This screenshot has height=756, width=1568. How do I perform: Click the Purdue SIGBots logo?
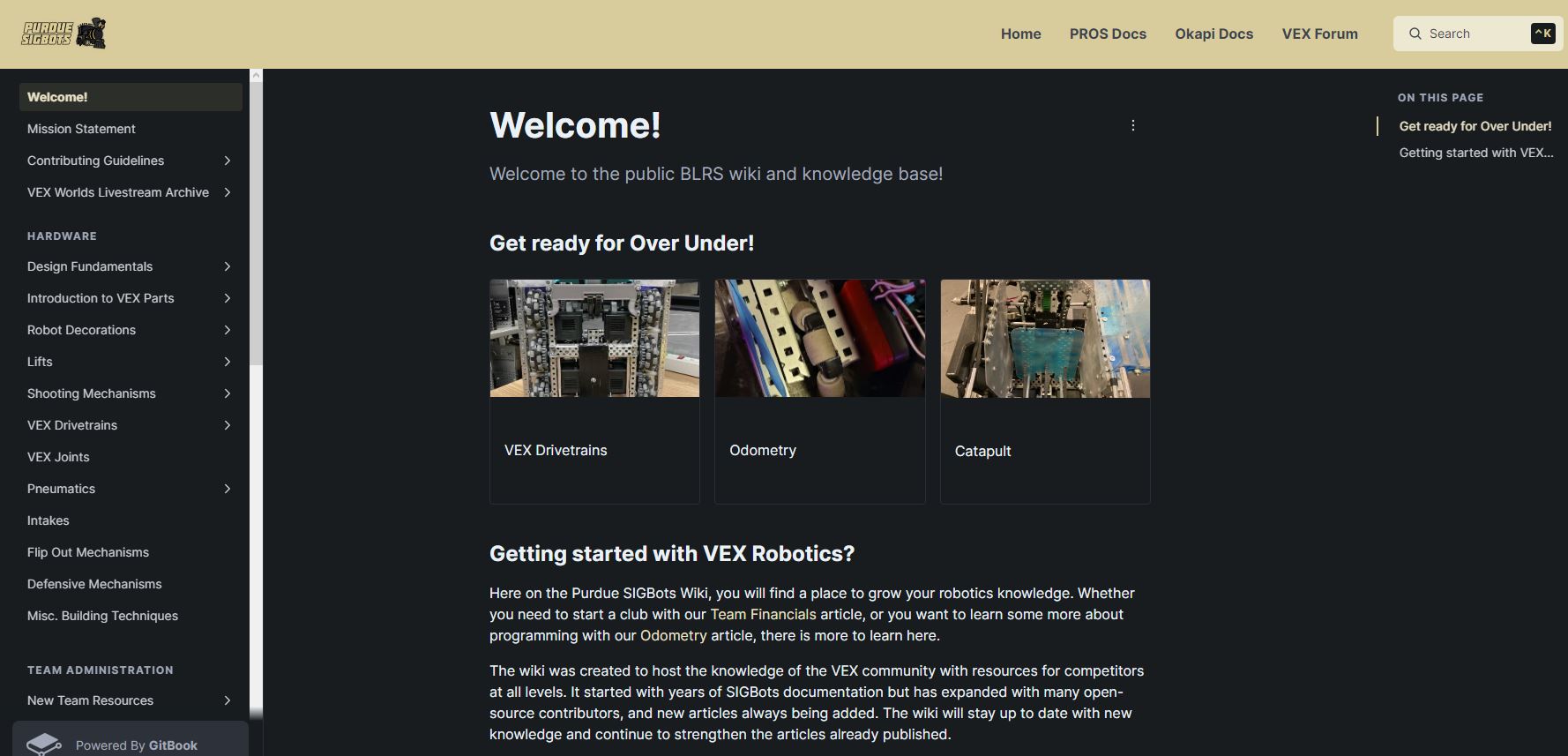(63, 34)
